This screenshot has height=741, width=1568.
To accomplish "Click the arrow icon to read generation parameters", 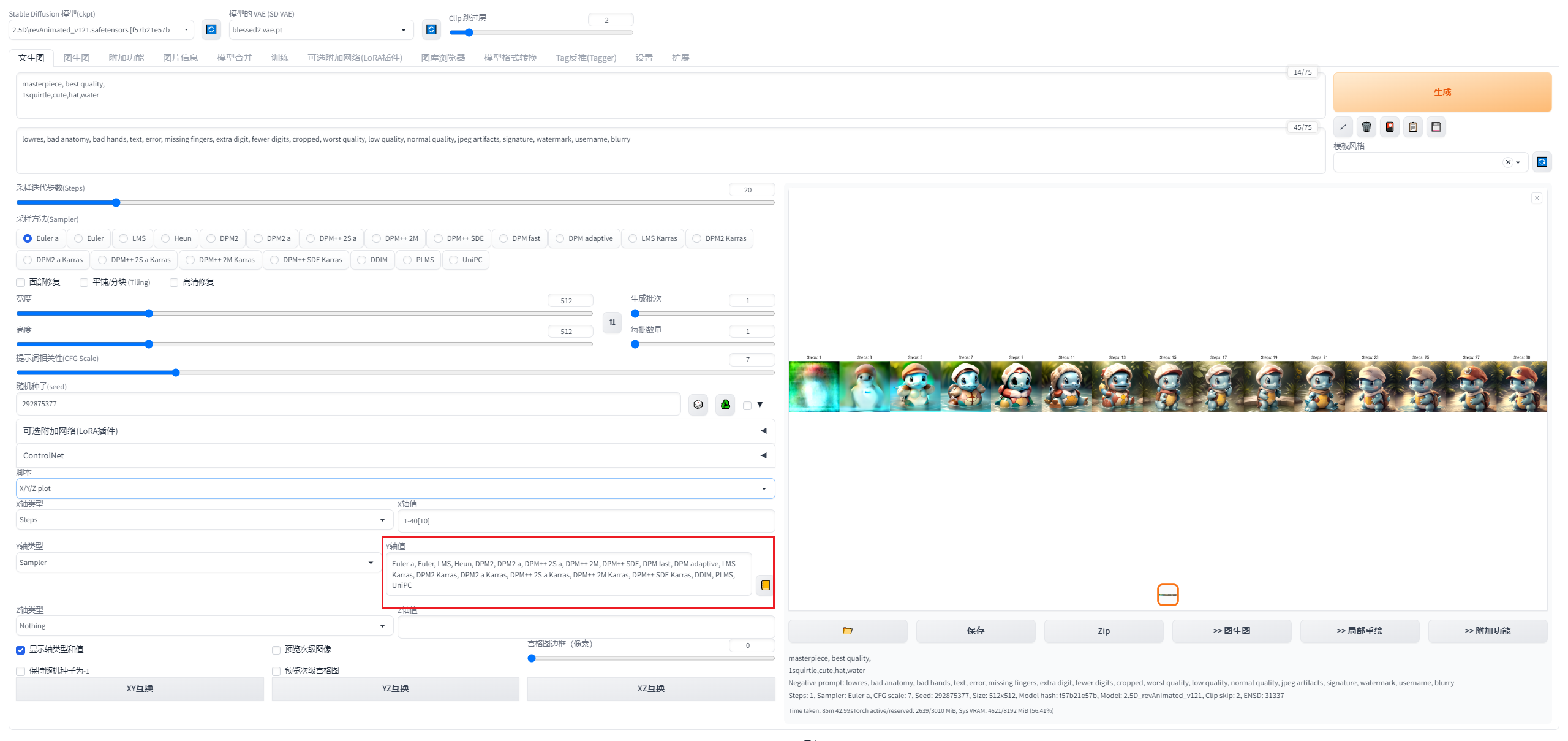I will click(1343, 127).
